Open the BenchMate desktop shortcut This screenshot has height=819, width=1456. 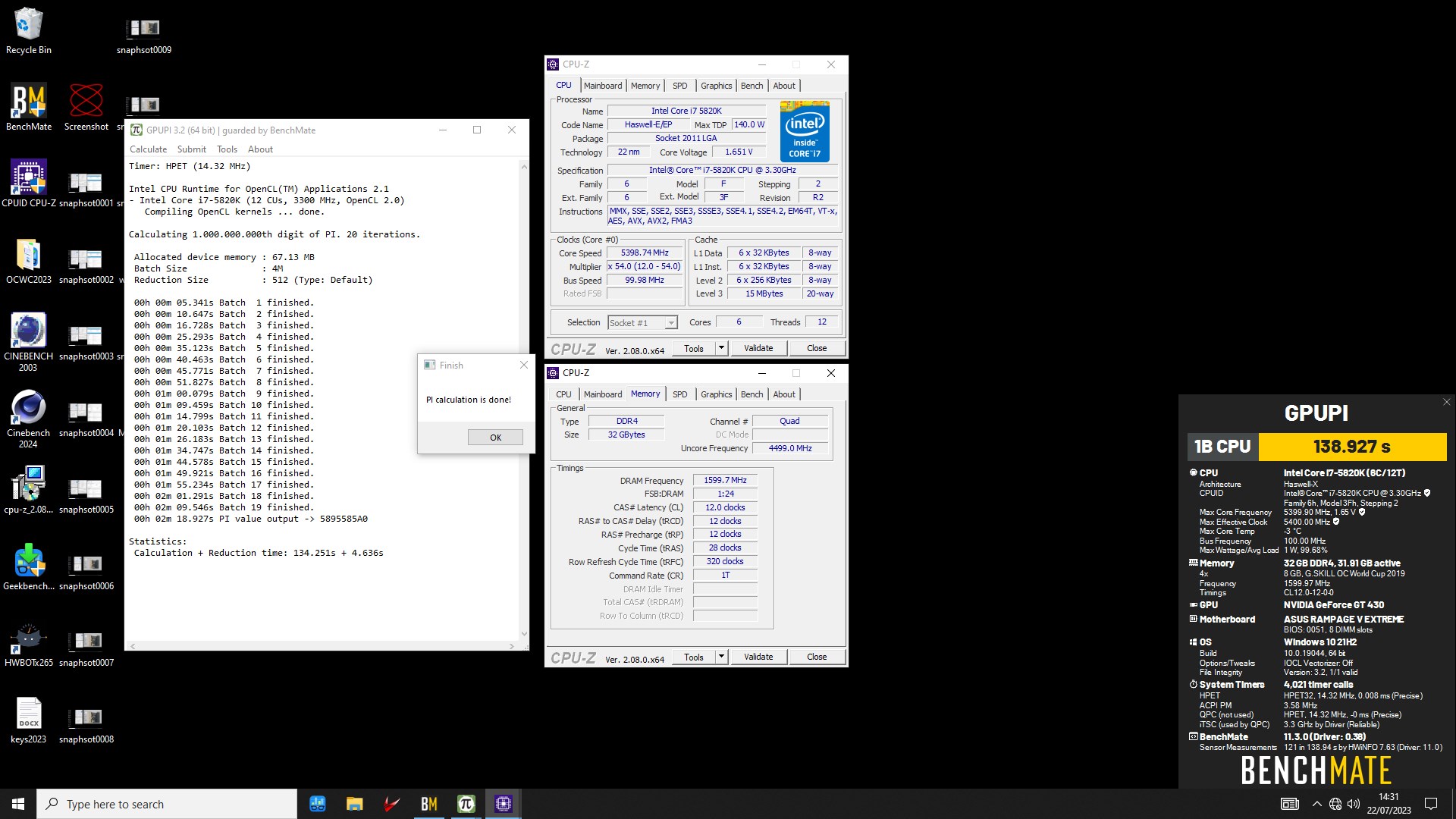tap(29, 107)
